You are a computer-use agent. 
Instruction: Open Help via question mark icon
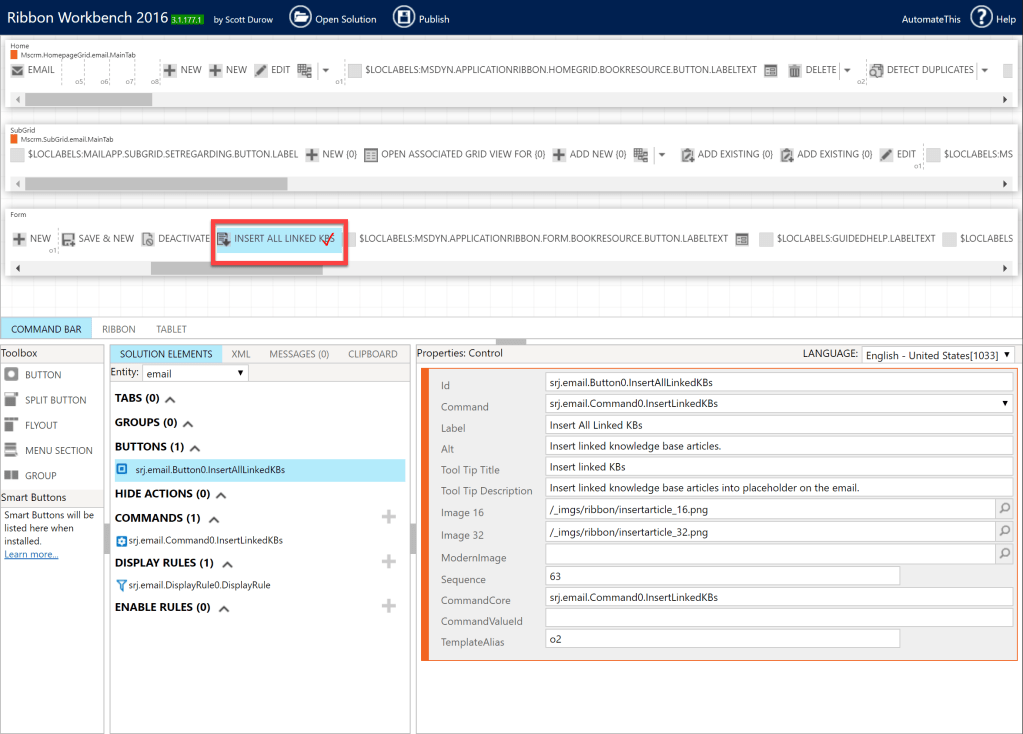(981, 17)
